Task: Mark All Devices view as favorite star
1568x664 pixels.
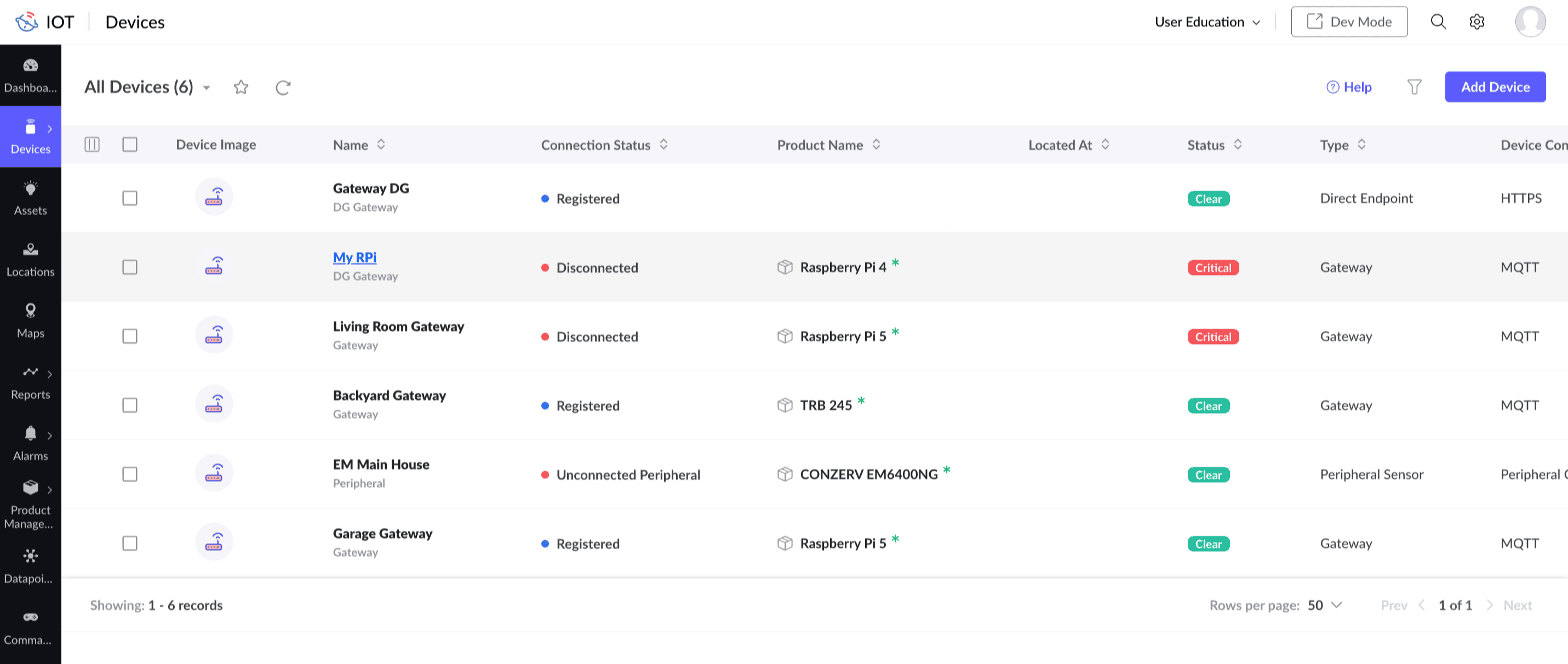Action: point(241,87)
